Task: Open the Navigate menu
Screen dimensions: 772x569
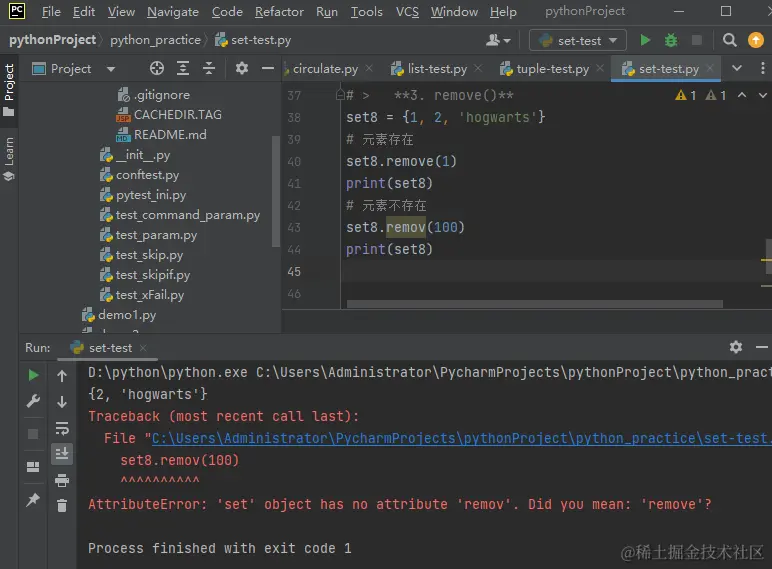Action: [x=173, y=12]
